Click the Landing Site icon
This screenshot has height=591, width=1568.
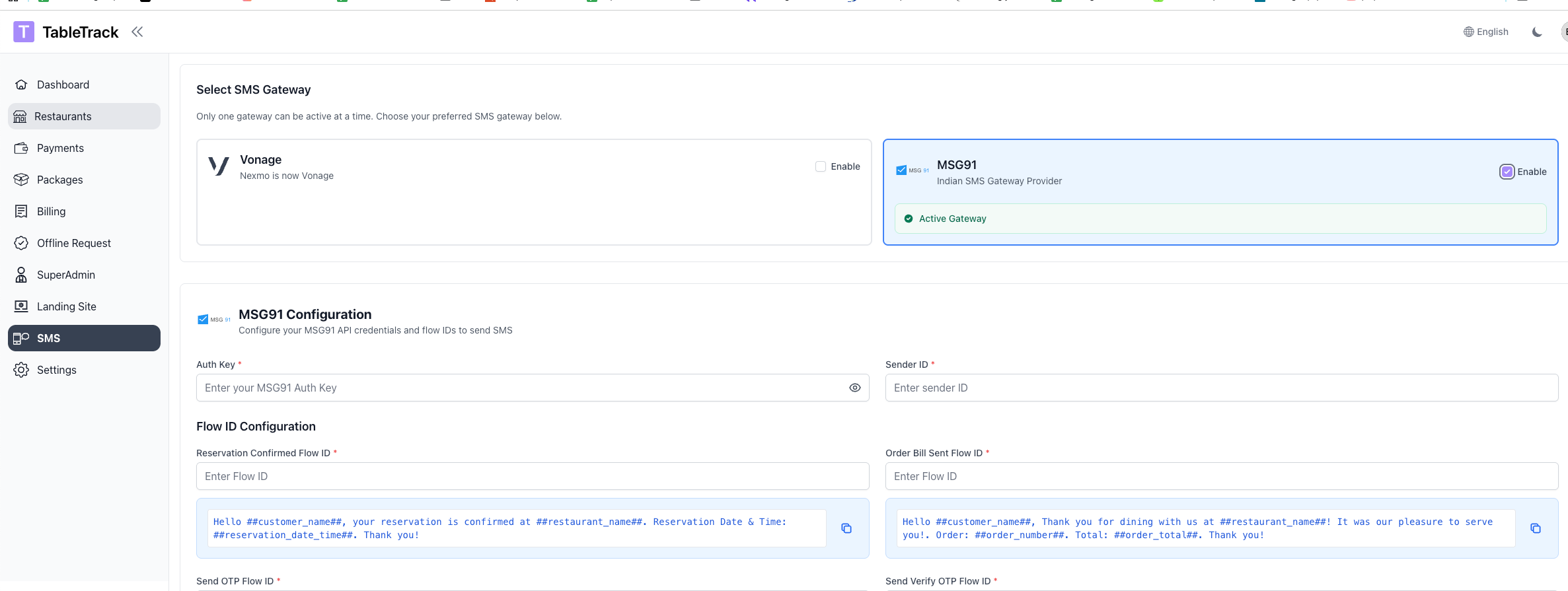[21, 306]
